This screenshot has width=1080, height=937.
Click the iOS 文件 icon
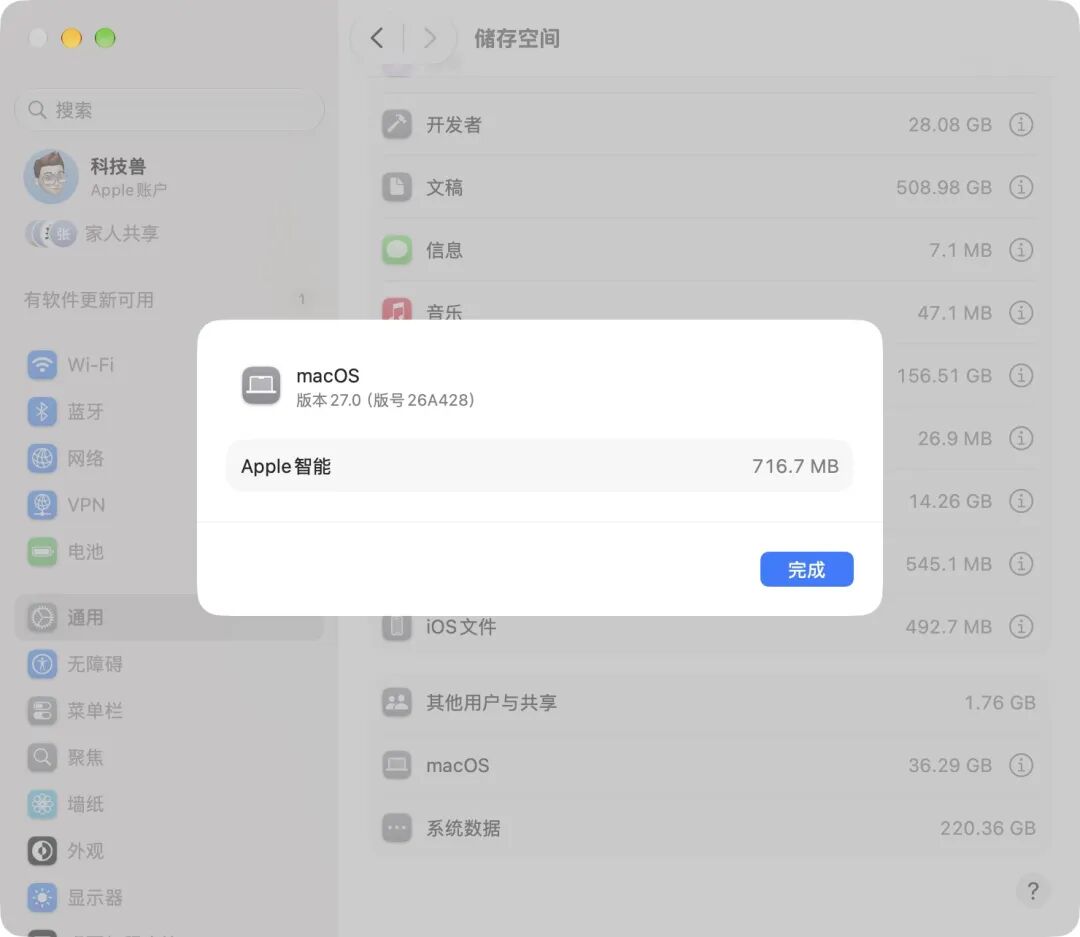coord(397,627)
